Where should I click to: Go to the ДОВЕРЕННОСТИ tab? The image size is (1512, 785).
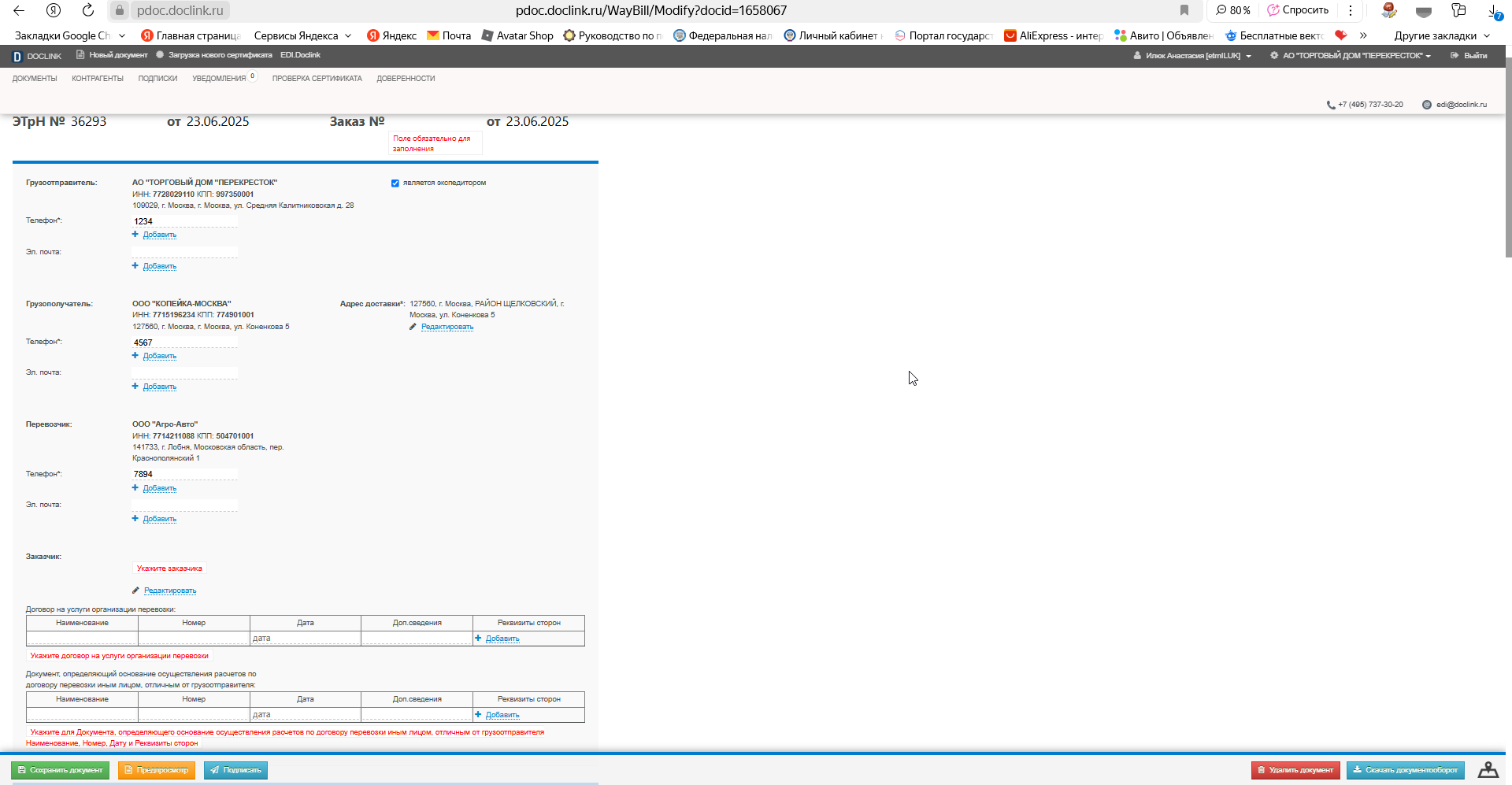[406, 79]
